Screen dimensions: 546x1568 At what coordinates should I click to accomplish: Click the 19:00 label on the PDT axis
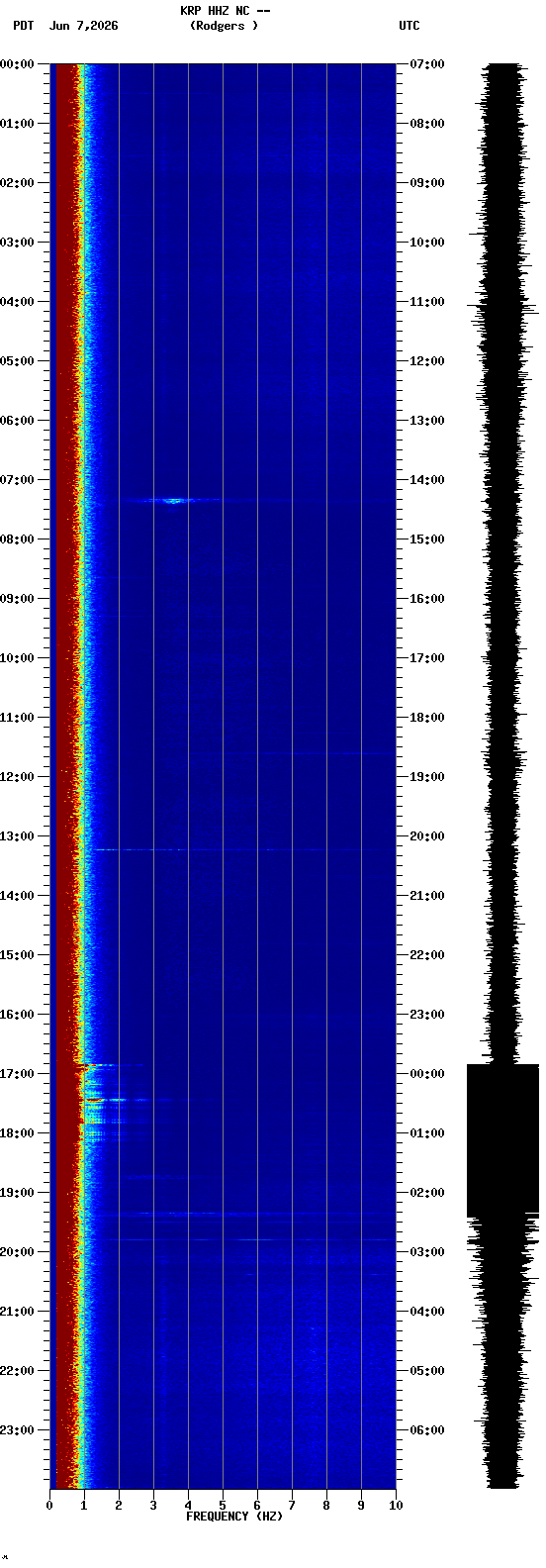point(17,1193)
